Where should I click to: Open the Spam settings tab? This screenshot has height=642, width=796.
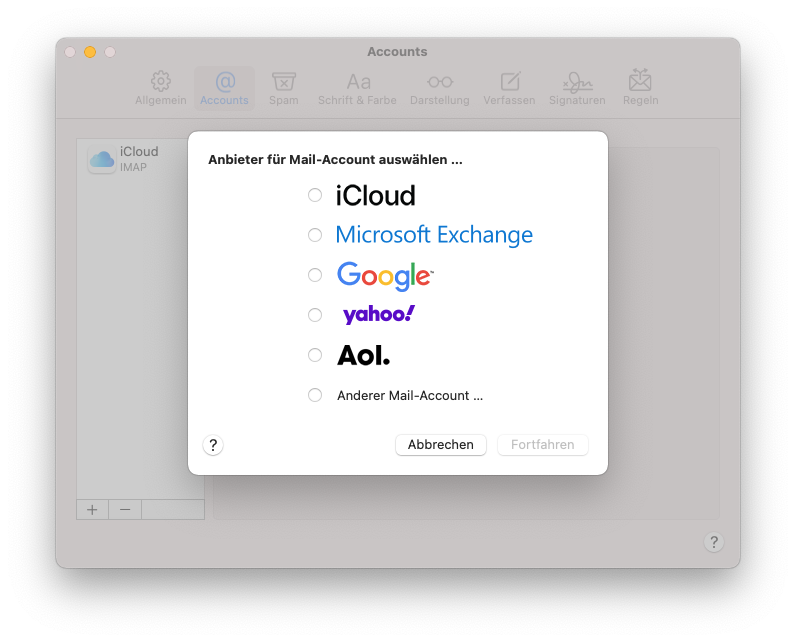coord(284,88)
